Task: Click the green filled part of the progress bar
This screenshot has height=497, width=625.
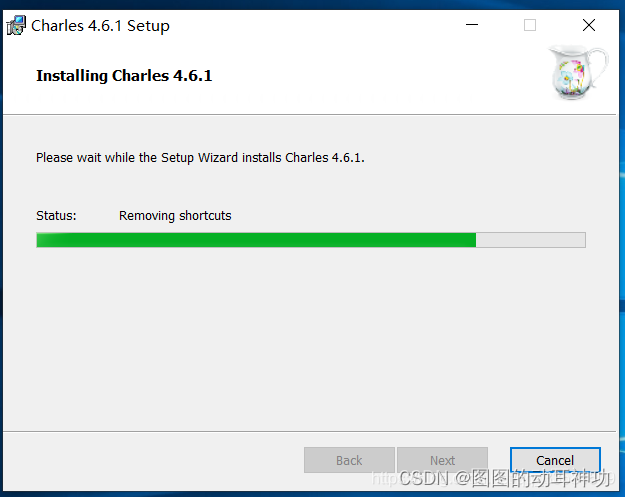Action: click(x=256, y=240)
